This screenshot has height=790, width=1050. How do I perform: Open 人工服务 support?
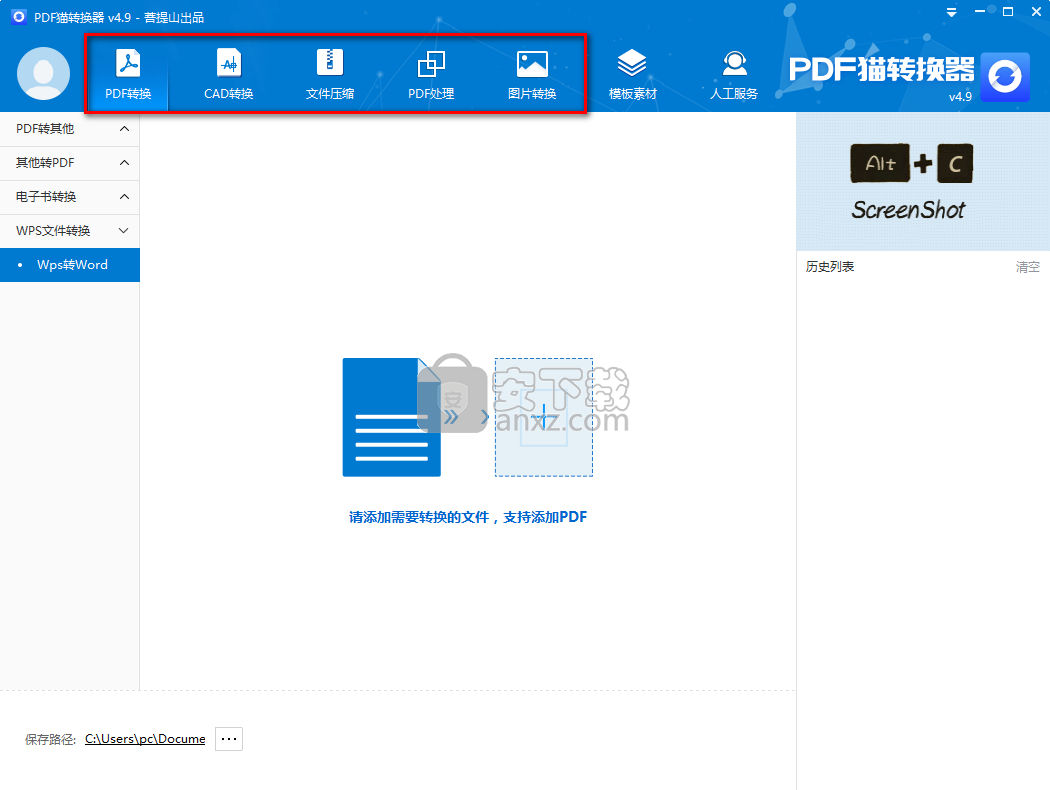pyautogui.click(x=734, y=74)
